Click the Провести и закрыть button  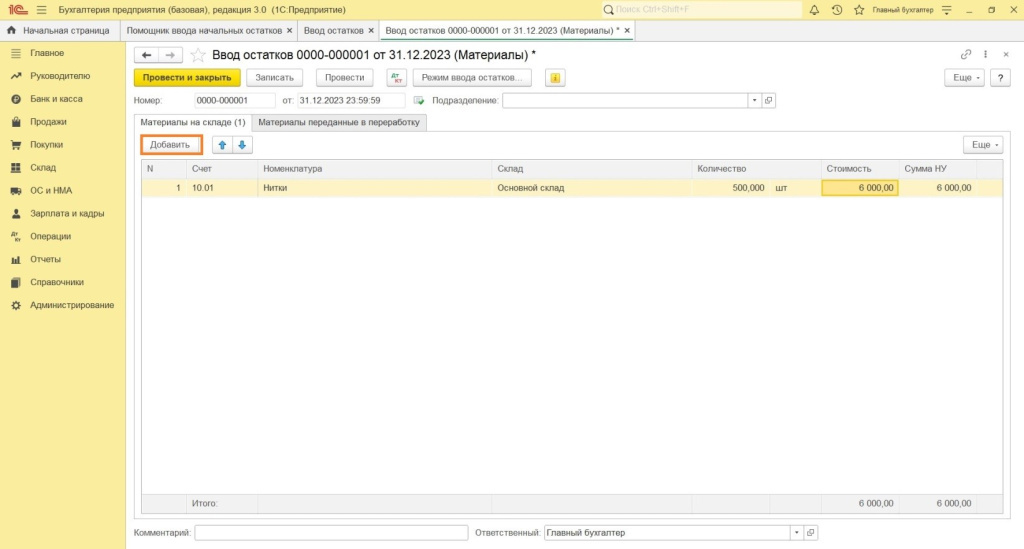187,77
